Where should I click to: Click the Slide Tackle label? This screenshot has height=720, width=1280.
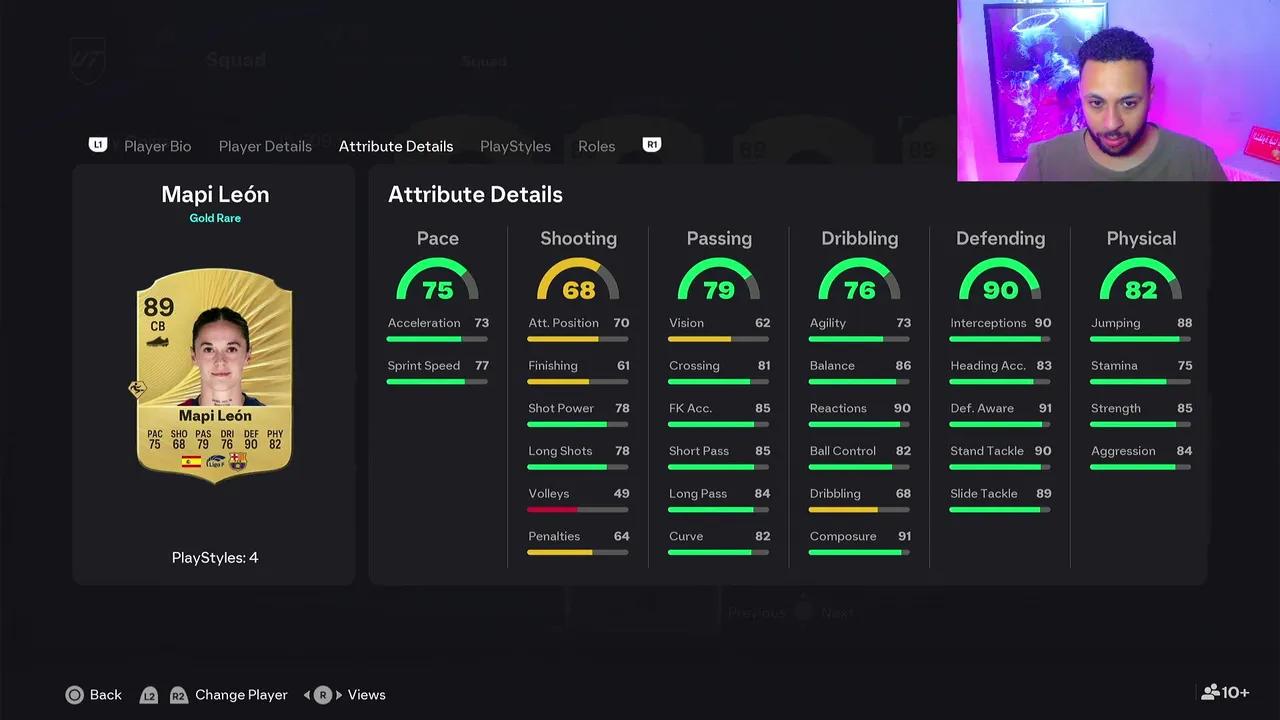[984, 494]
